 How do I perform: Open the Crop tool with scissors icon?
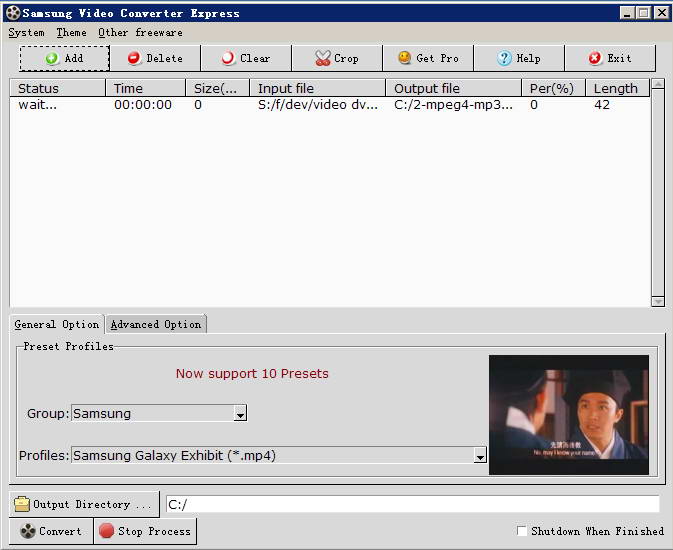pos(337,58)
